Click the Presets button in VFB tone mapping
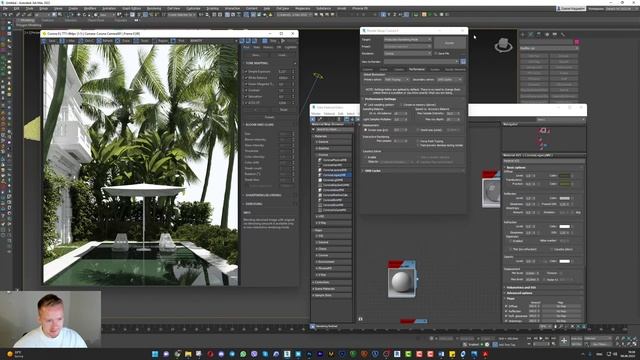Screen dimensions: 640x360 pyautogui.click(x=270, y=117)
